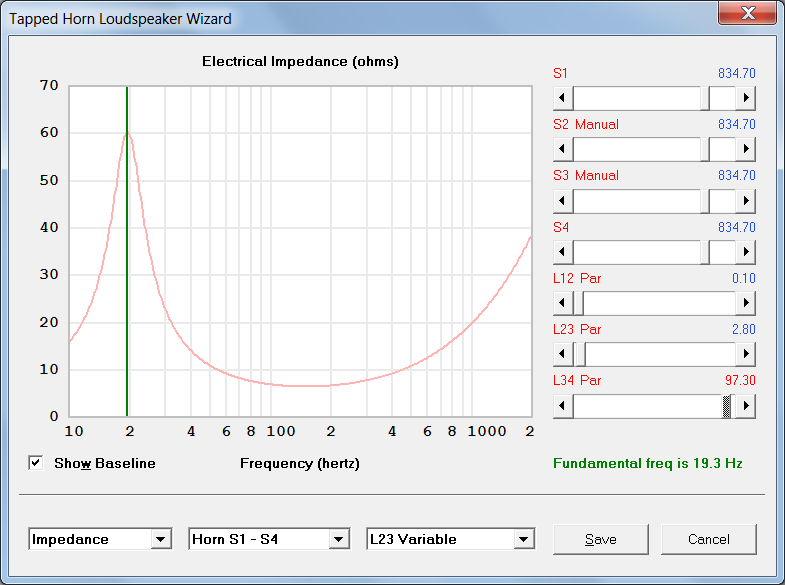
Task: Click the Frequency (hertz) axis label
Action: point(300,463)
